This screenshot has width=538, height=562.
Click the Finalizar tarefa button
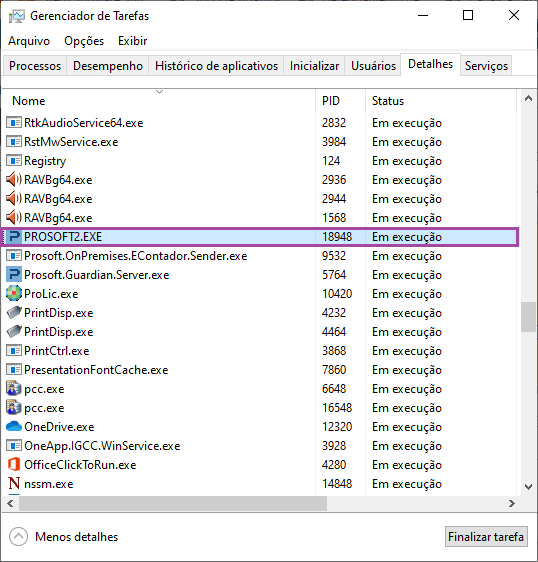pyautogui.click(x=486, y=537)
